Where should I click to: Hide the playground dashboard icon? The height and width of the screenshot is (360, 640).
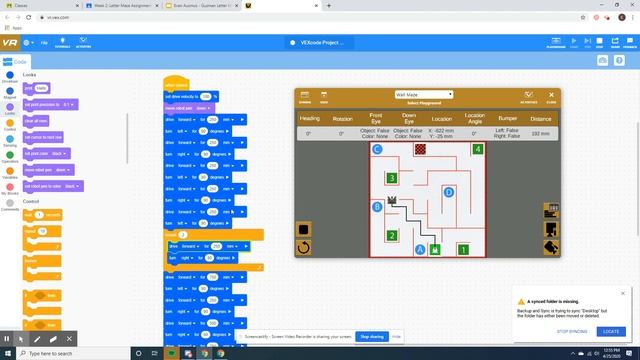[324, 97]
